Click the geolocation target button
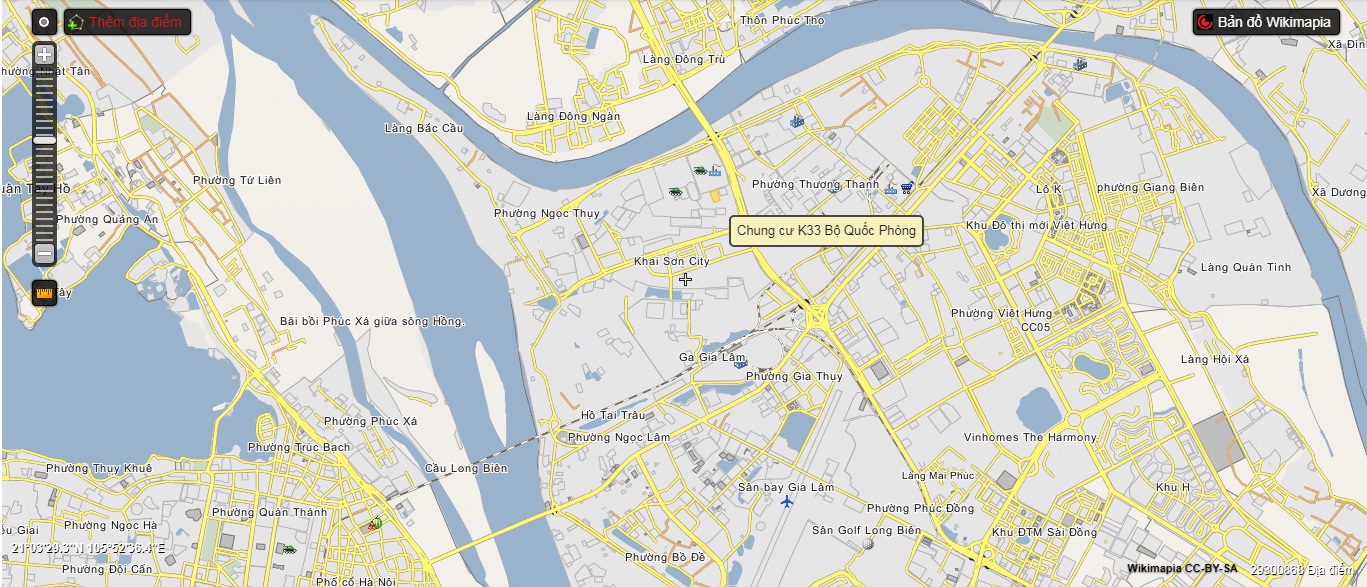 coord(44,21)
